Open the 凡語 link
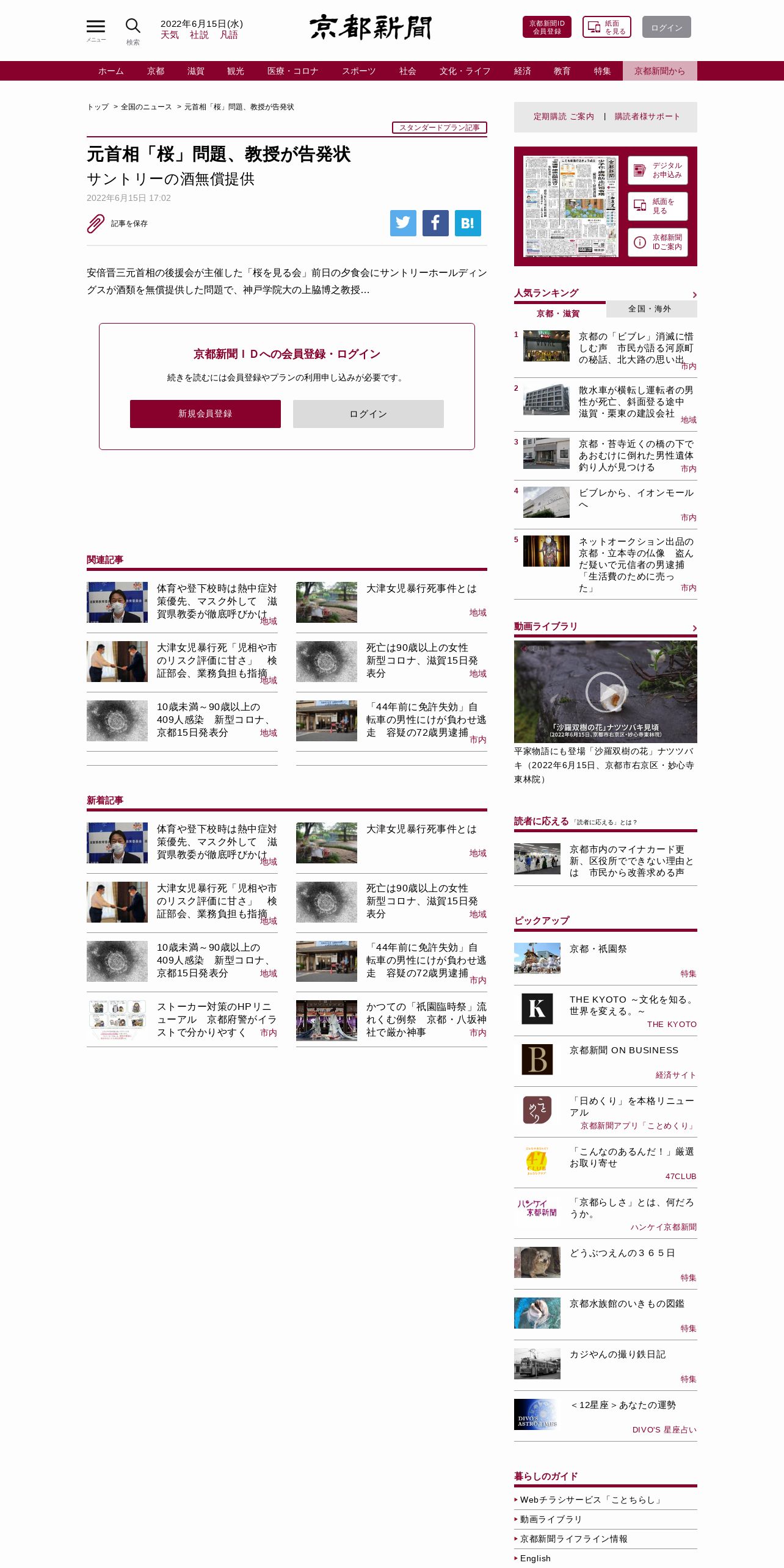This screenshot has height=1568, width=784. [x=229, y=35]
